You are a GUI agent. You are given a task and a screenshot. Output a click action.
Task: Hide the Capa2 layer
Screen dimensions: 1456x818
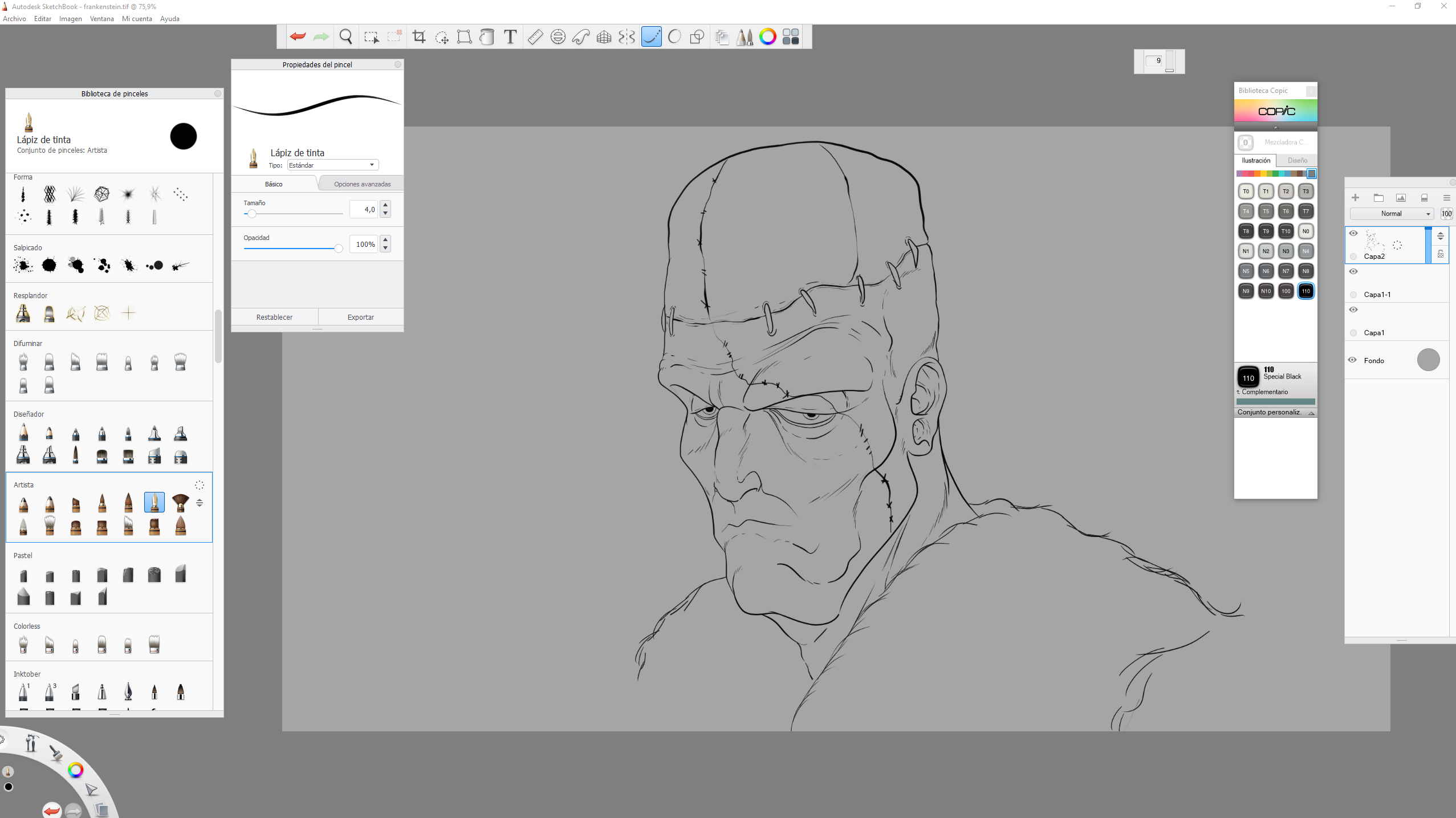(x=1353, y=233)
